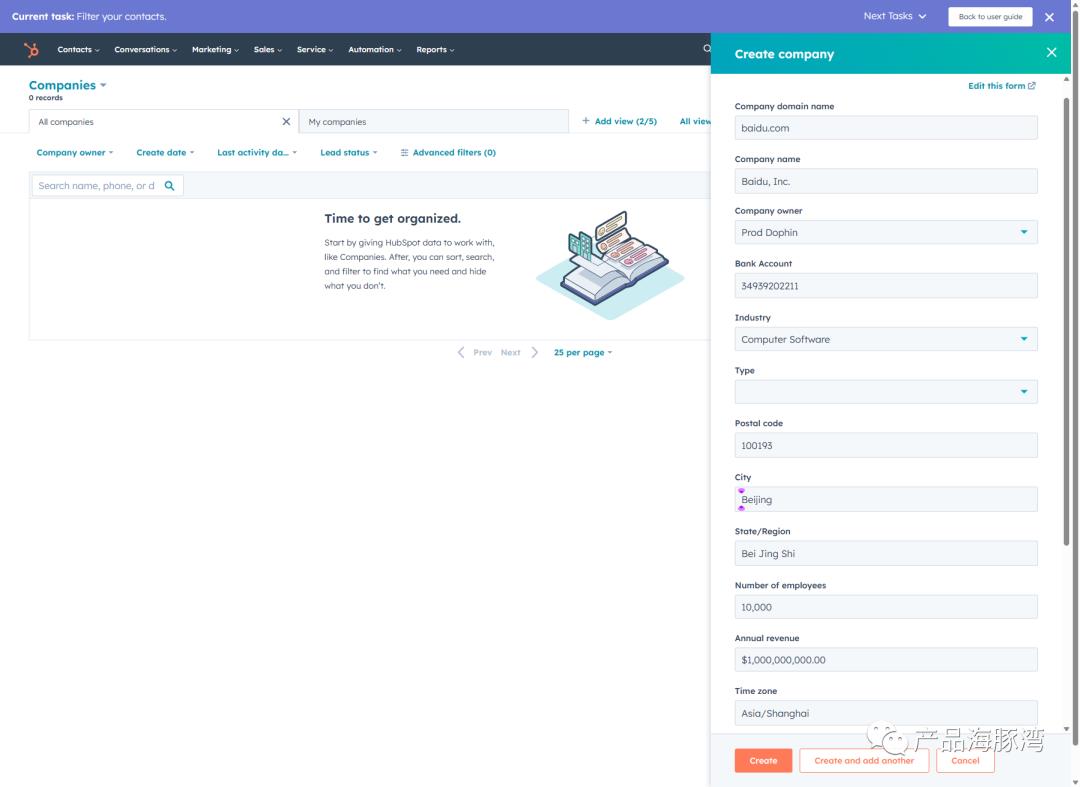The width and height of the screenshot is (1080, 787).
Task: Click the Company domain name field
Action: click(886, 128)
